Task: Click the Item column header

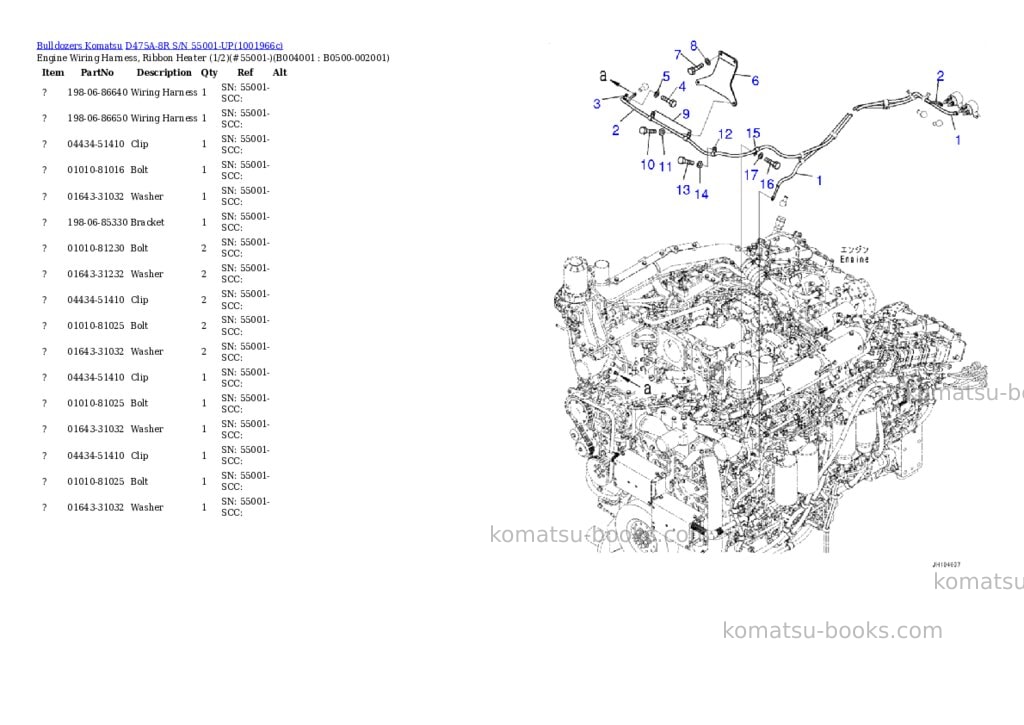Action: tap(53, 72)
